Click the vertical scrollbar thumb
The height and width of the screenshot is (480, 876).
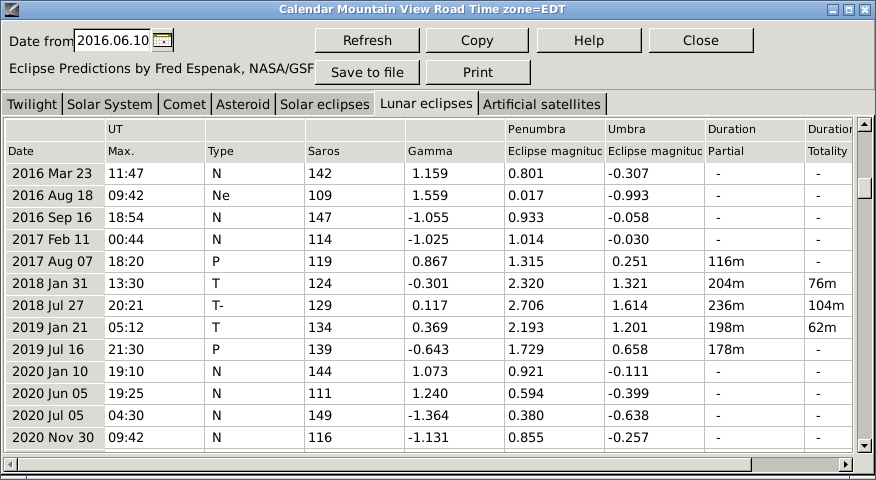(864, 187)
